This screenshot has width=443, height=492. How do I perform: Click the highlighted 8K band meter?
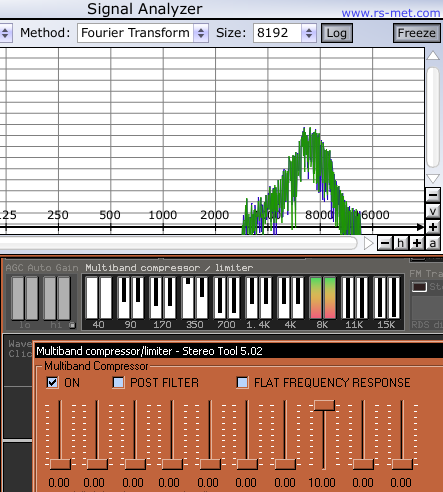pos(323,298)
